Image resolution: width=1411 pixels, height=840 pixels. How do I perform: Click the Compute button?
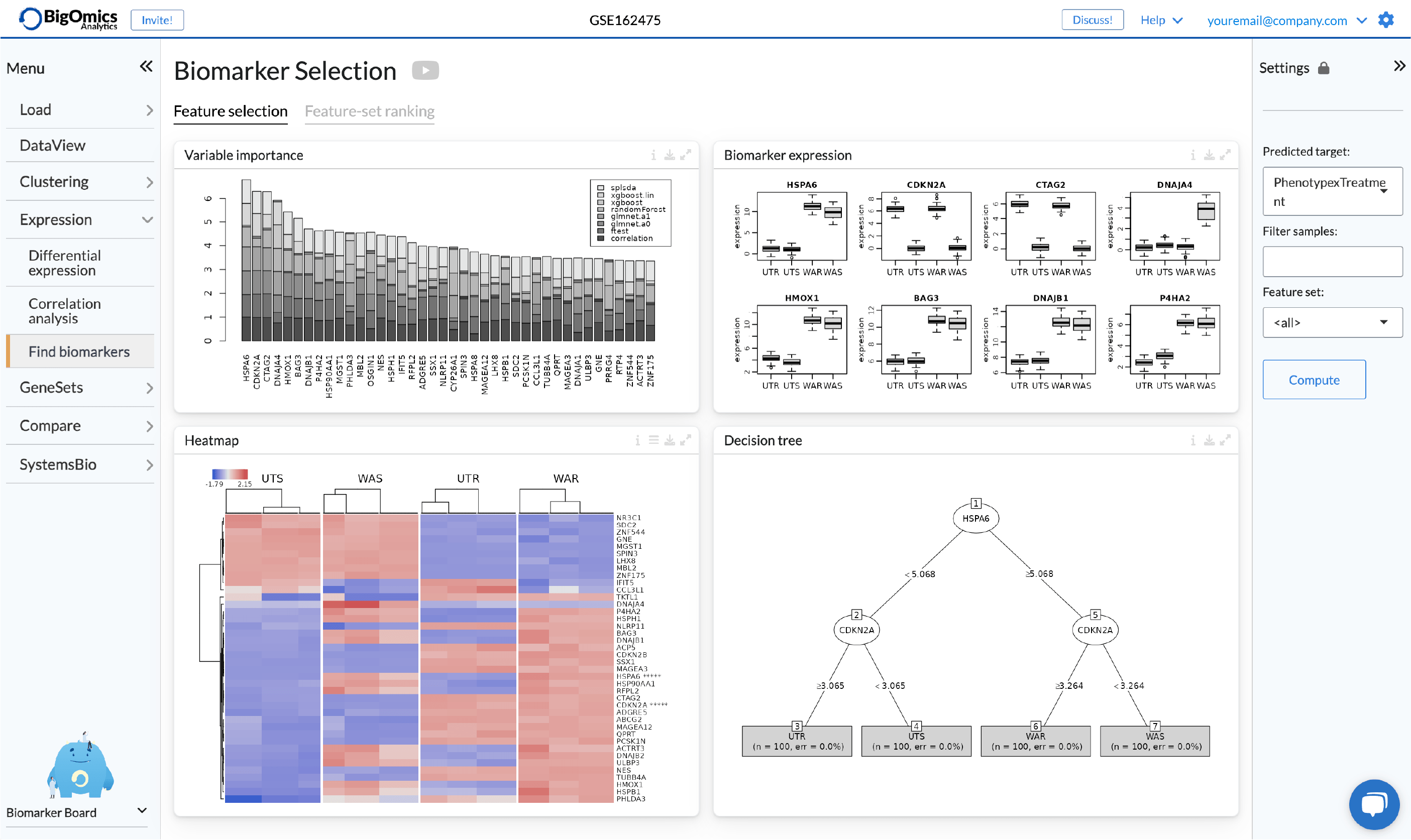(1314, 380)
